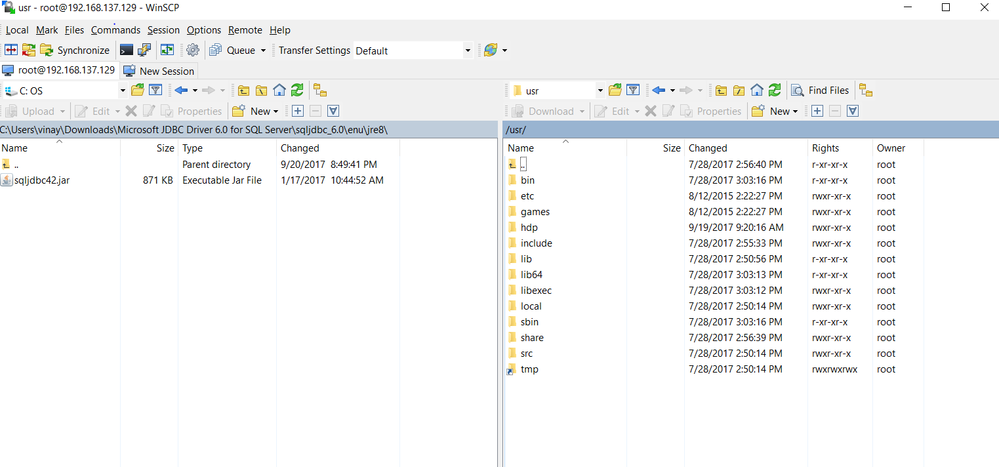
Task: Click remote Back arrow
Action: click(659, 90)
